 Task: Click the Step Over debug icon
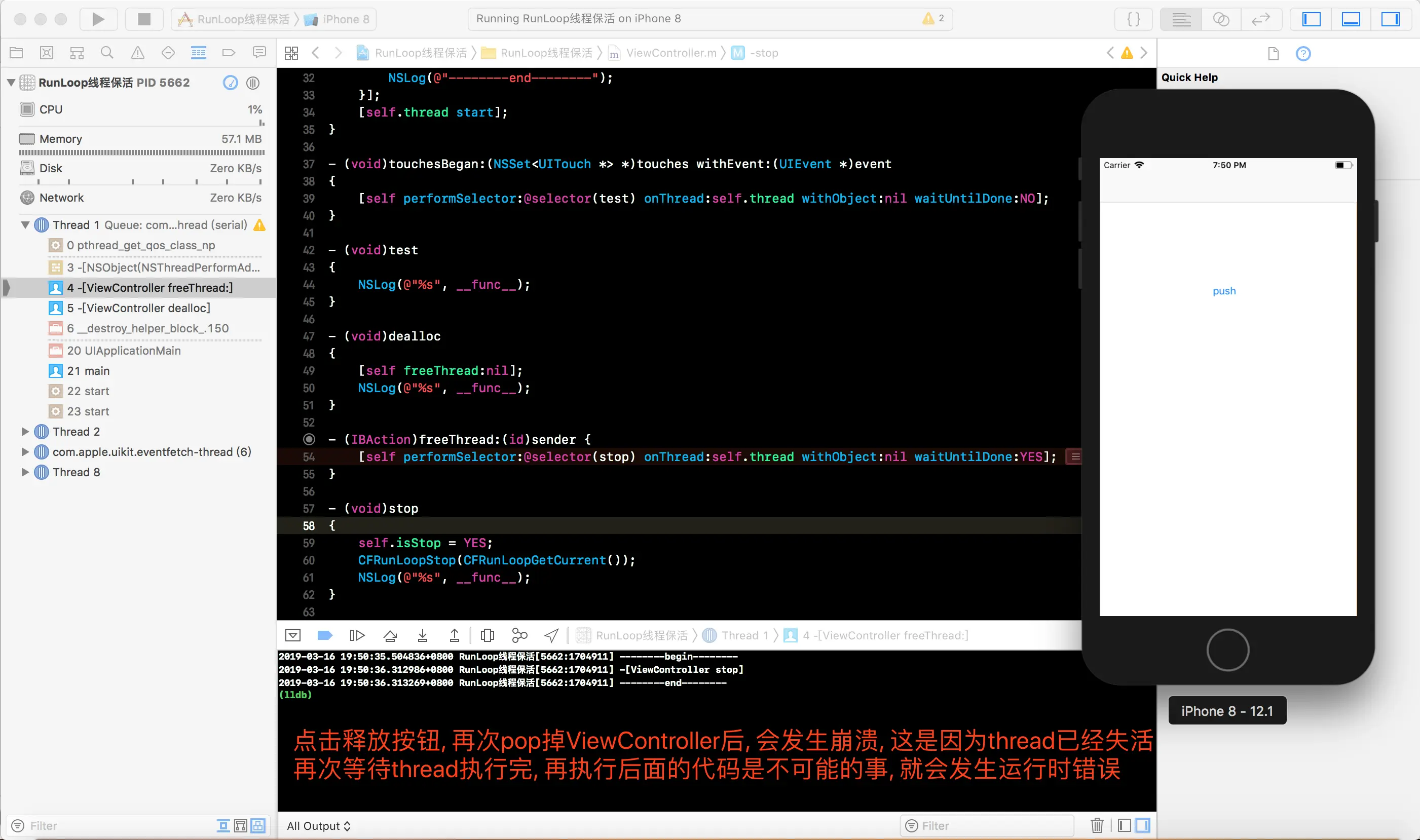click(x=390, y=635)
